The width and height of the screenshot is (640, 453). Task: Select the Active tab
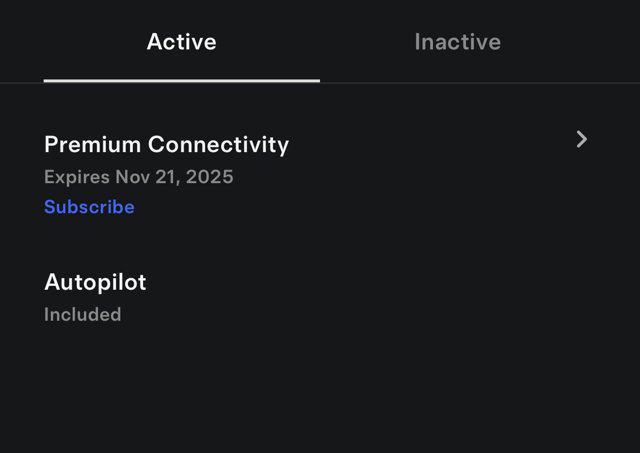[x=181, y=42]
